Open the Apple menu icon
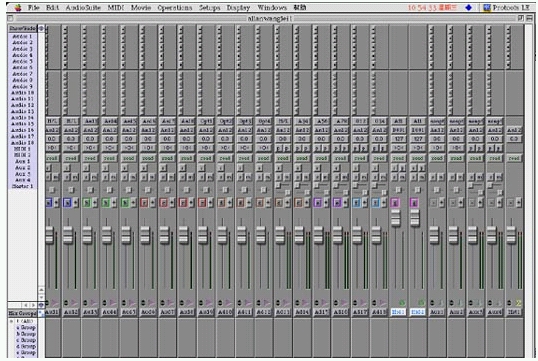This screenshot has height=361, width=538. [x=17, y=8]
